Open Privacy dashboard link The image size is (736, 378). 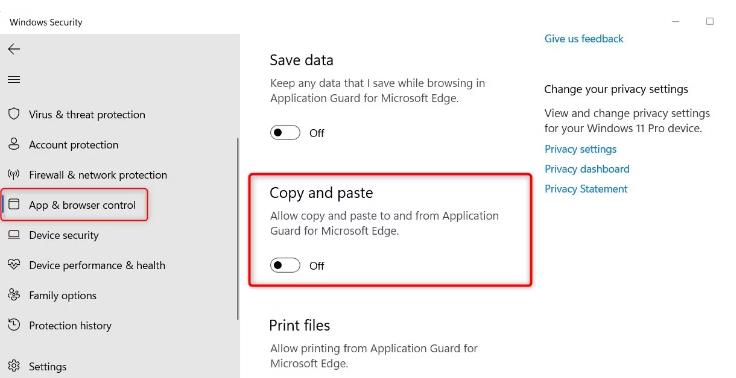(587, 169)
